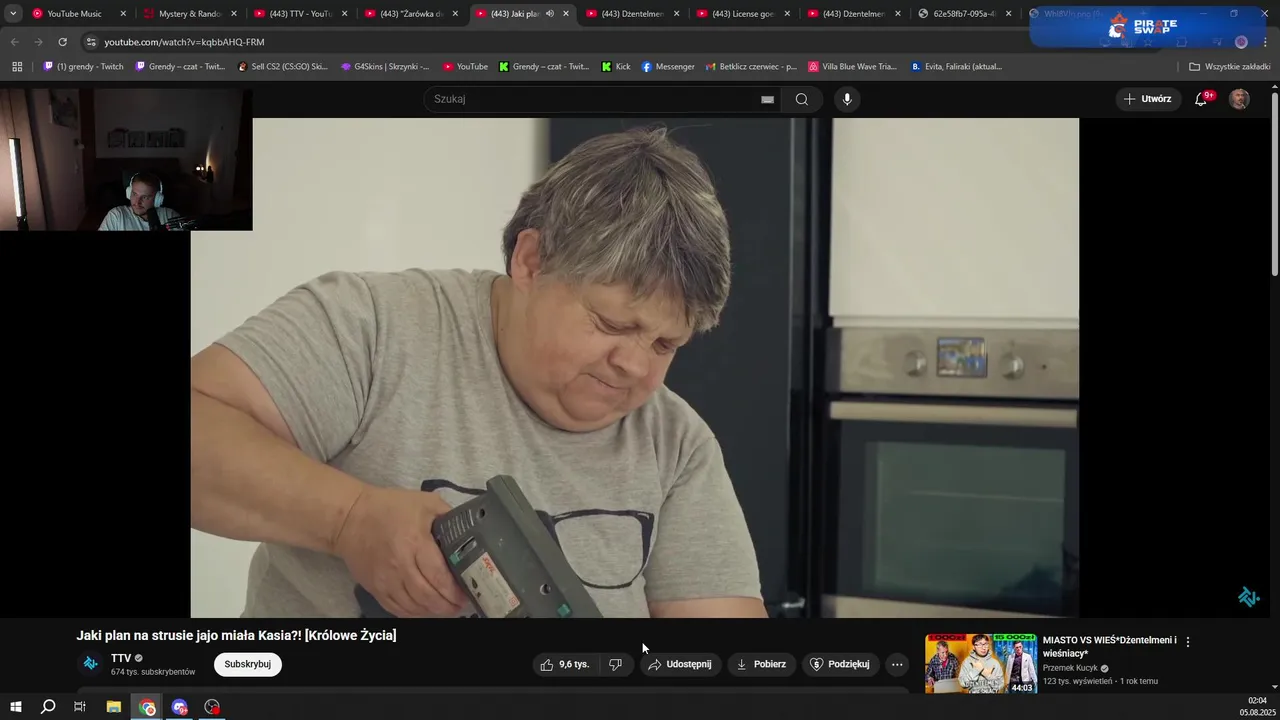Open Betklicz czerwiec bookmark
The width and height of the screenshot is (1280, 720).
coord(750,67)
